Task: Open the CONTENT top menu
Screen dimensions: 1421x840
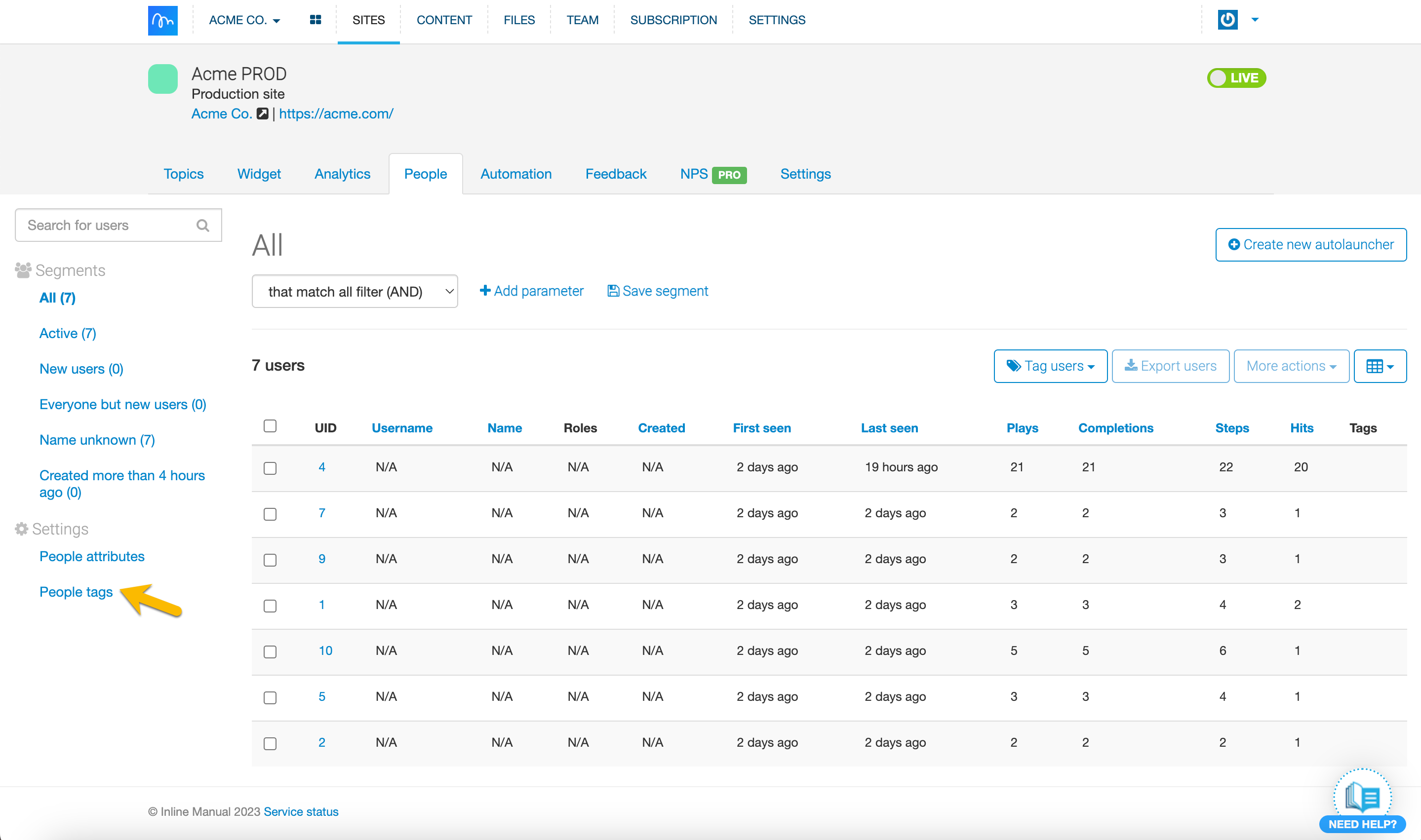Action: click(x=444, y=20)
